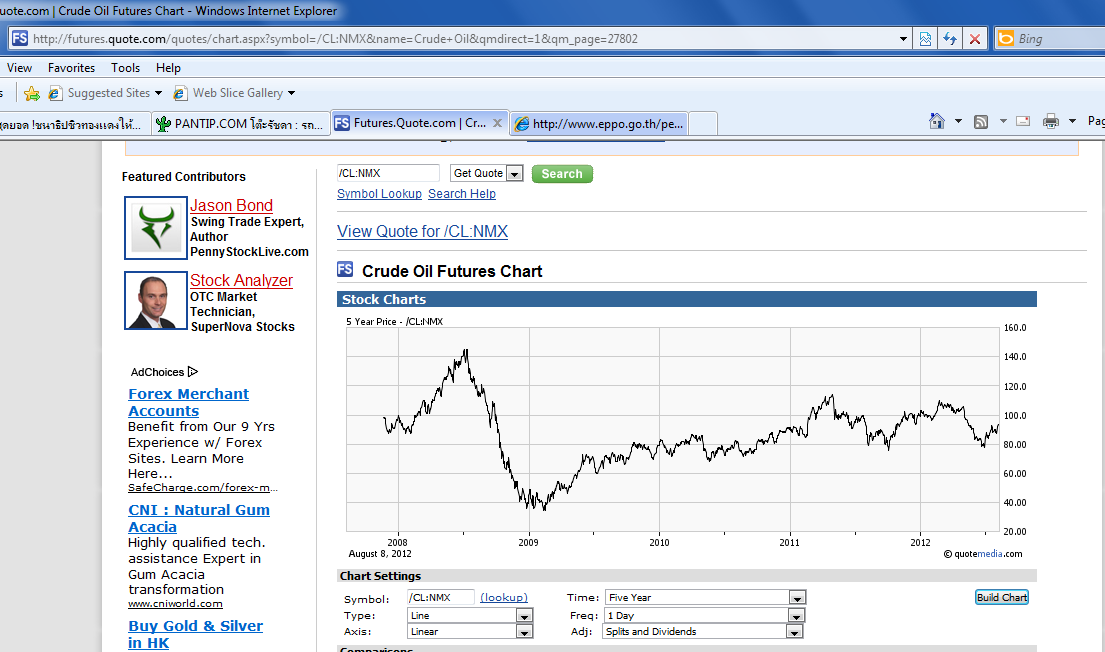
Task: Open the Tools menu
Action: [x=125, y=68]
